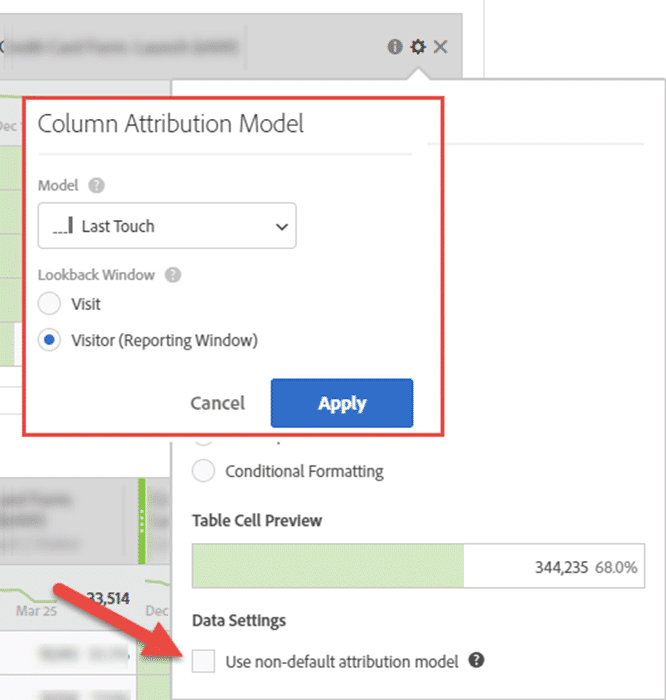Click the Column Attribution Model title
Viewport: 666px width, 700px height.
tap(171, 124)
